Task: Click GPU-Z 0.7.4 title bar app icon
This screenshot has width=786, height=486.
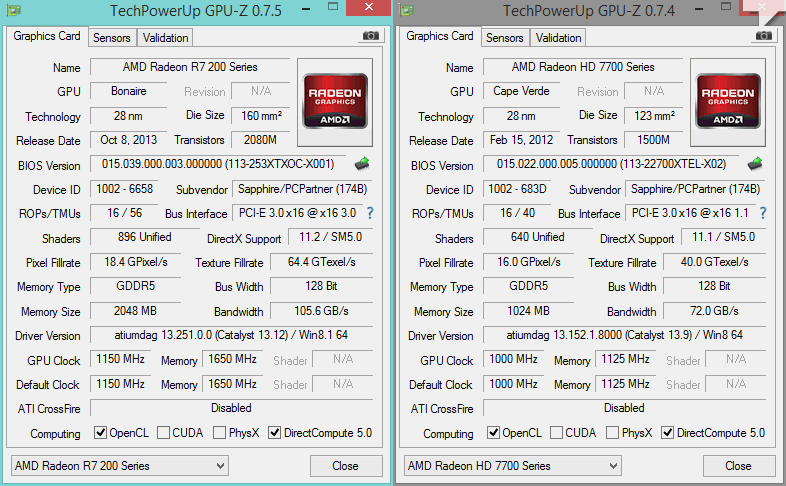Action: click(x=407, y=10)
